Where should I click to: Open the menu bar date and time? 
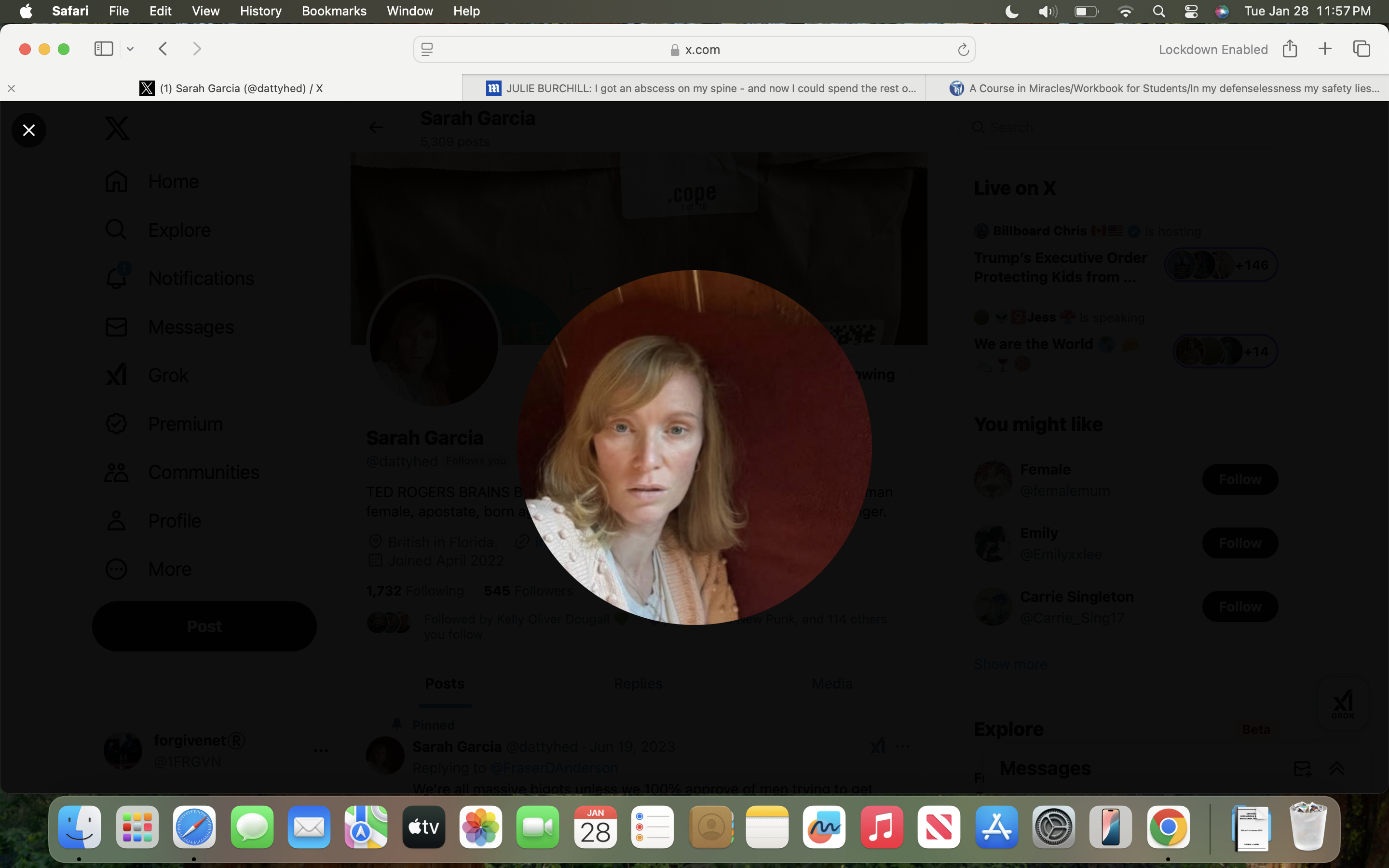[x=1307, y=12]
